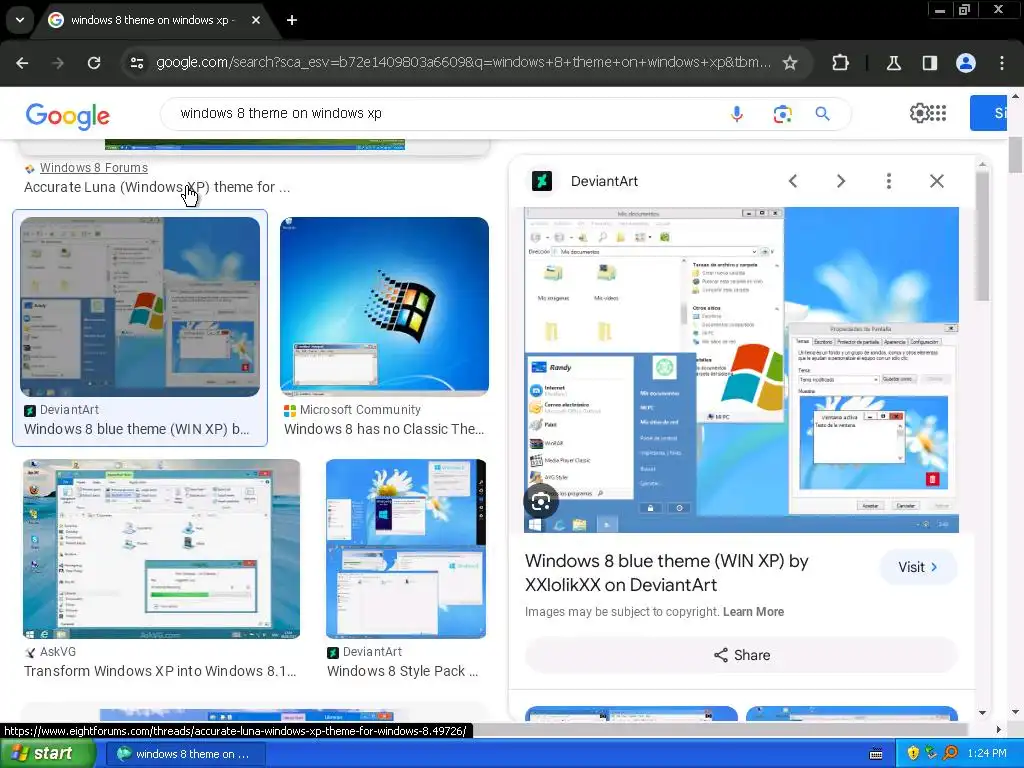This screenshot has height=768, width=1024.
Task: Select Windows 8 blue theme thumbnail
Action: [140, 307]
